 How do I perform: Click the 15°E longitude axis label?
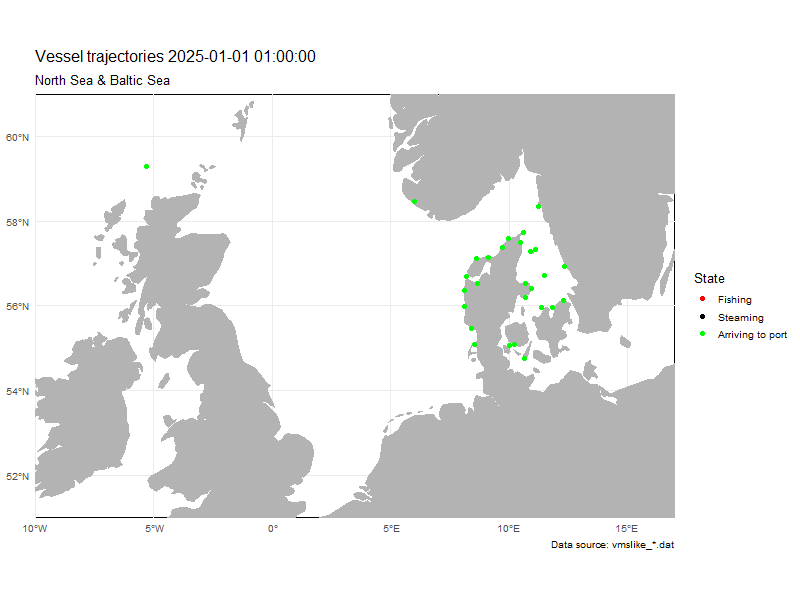tap(627, 528)
